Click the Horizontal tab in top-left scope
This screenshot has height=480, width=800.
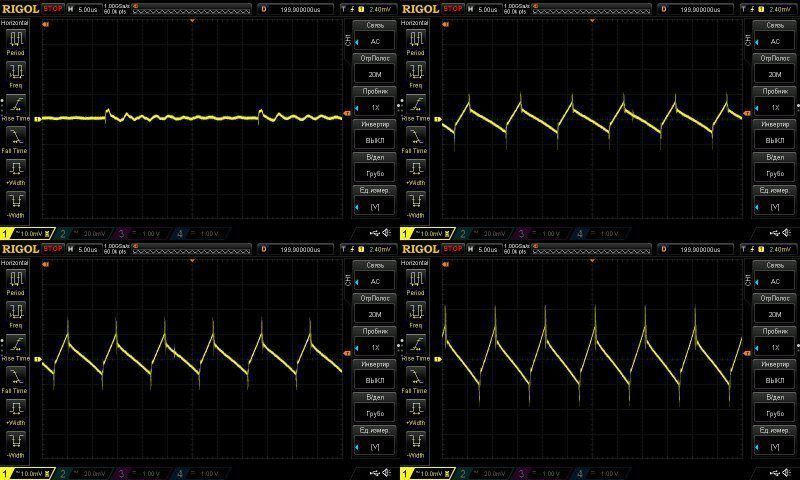(15, 23)
